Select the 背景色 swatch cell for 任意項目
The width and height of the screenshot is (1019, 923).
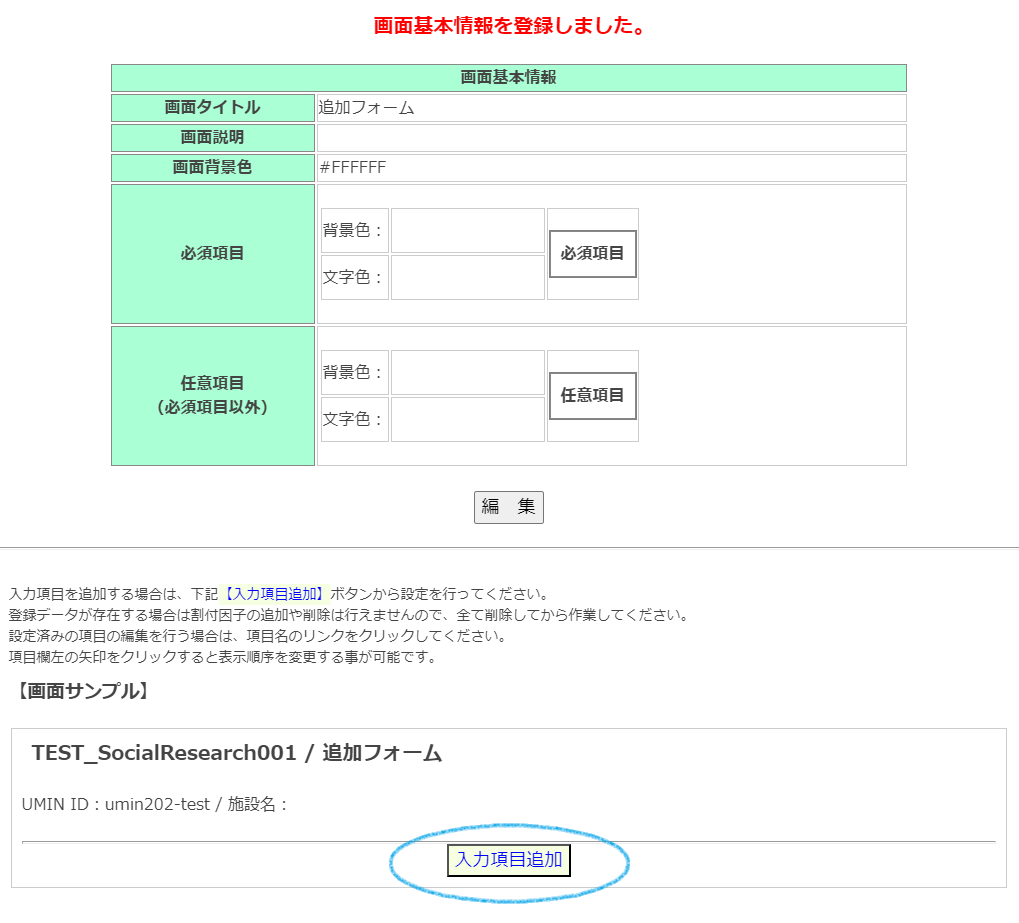pos(467,373)
